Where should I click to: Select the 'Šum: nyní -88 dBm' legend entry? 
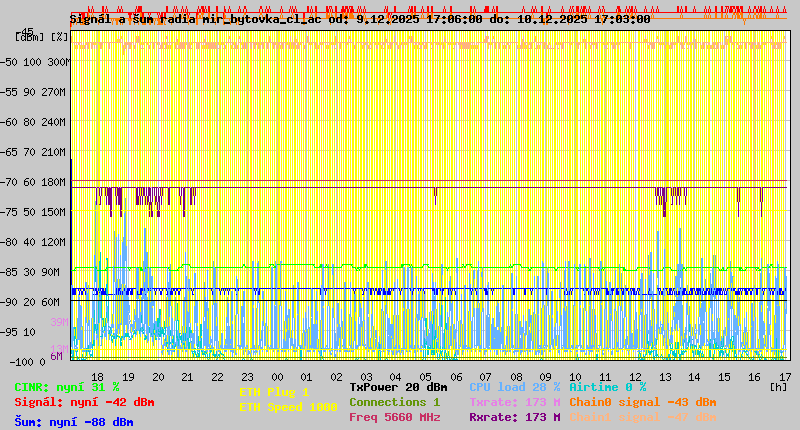coord(74,422)
